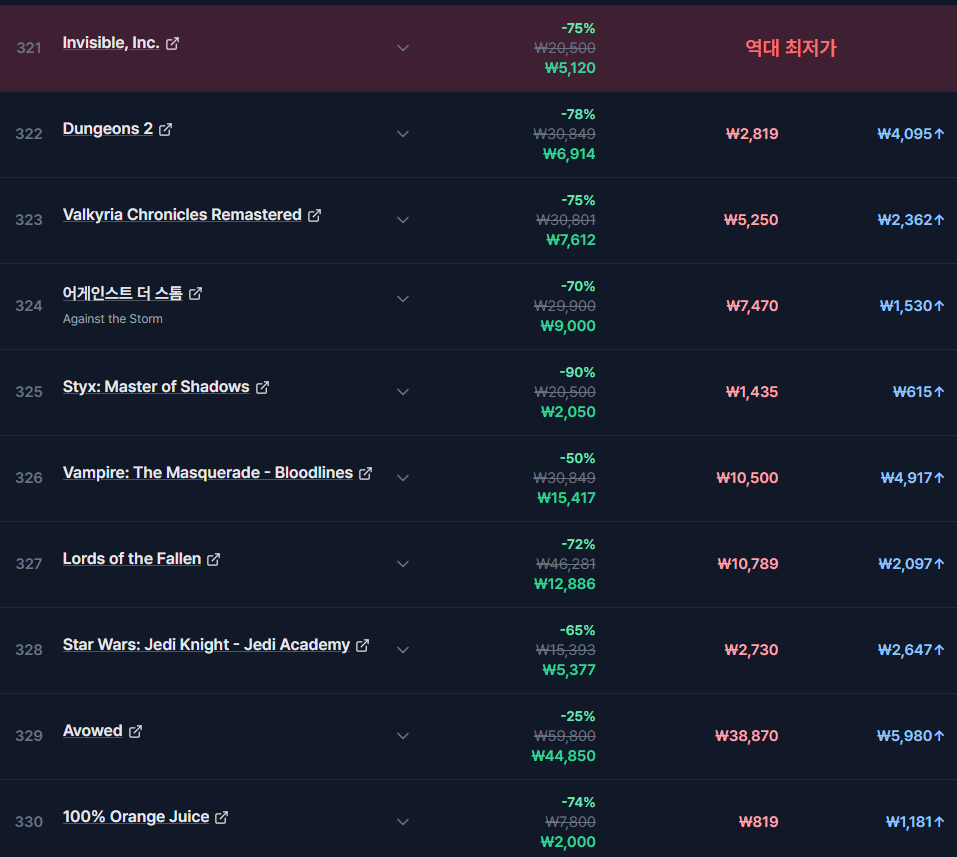This screenshot has height=857, width=957.
Task: Open the 어게인스트 더 스톰 game link
Action: [x=123, y=294]
